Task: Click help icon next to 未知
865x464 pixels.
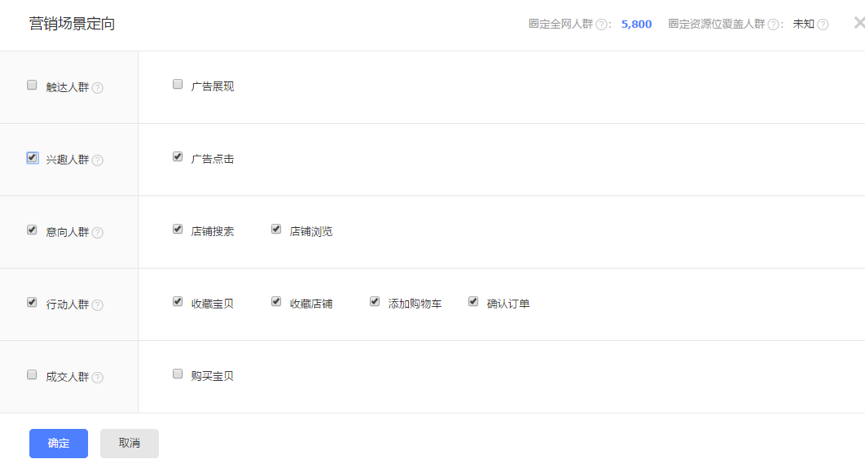Action: coord(823,24)
